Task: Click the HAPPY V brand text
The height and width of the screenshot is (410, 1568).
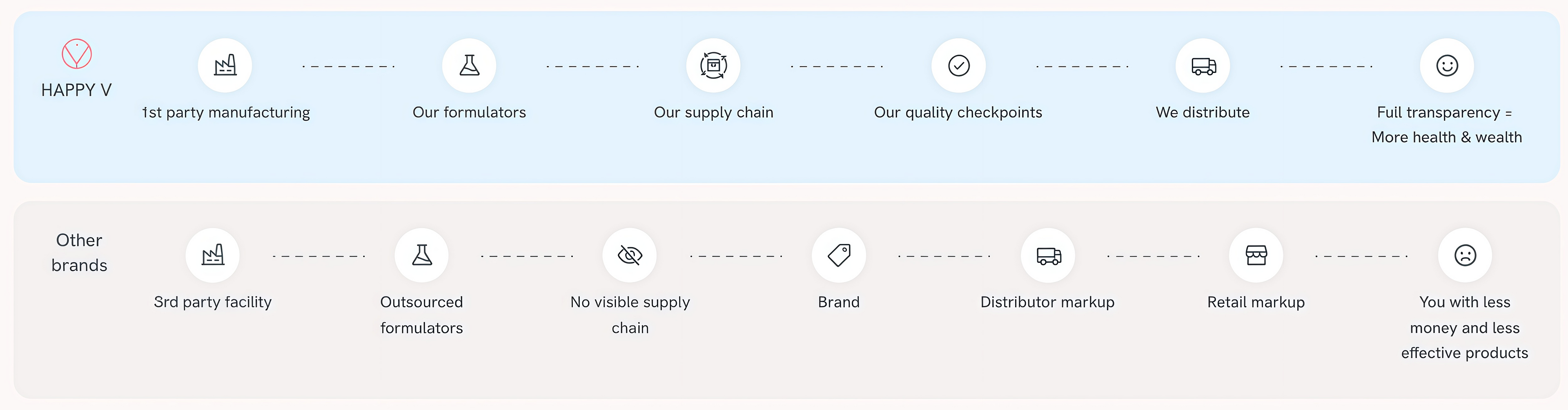Action: tap(77, 91)
